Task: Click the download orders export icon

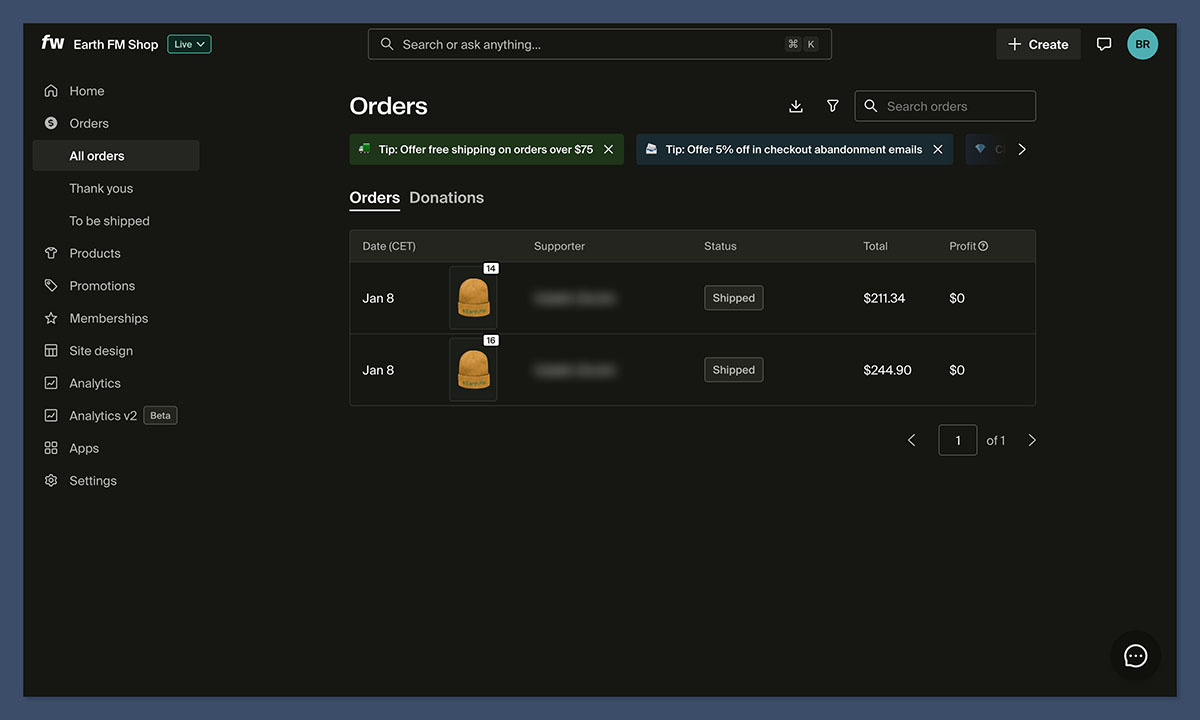Action: pos(796,106)
